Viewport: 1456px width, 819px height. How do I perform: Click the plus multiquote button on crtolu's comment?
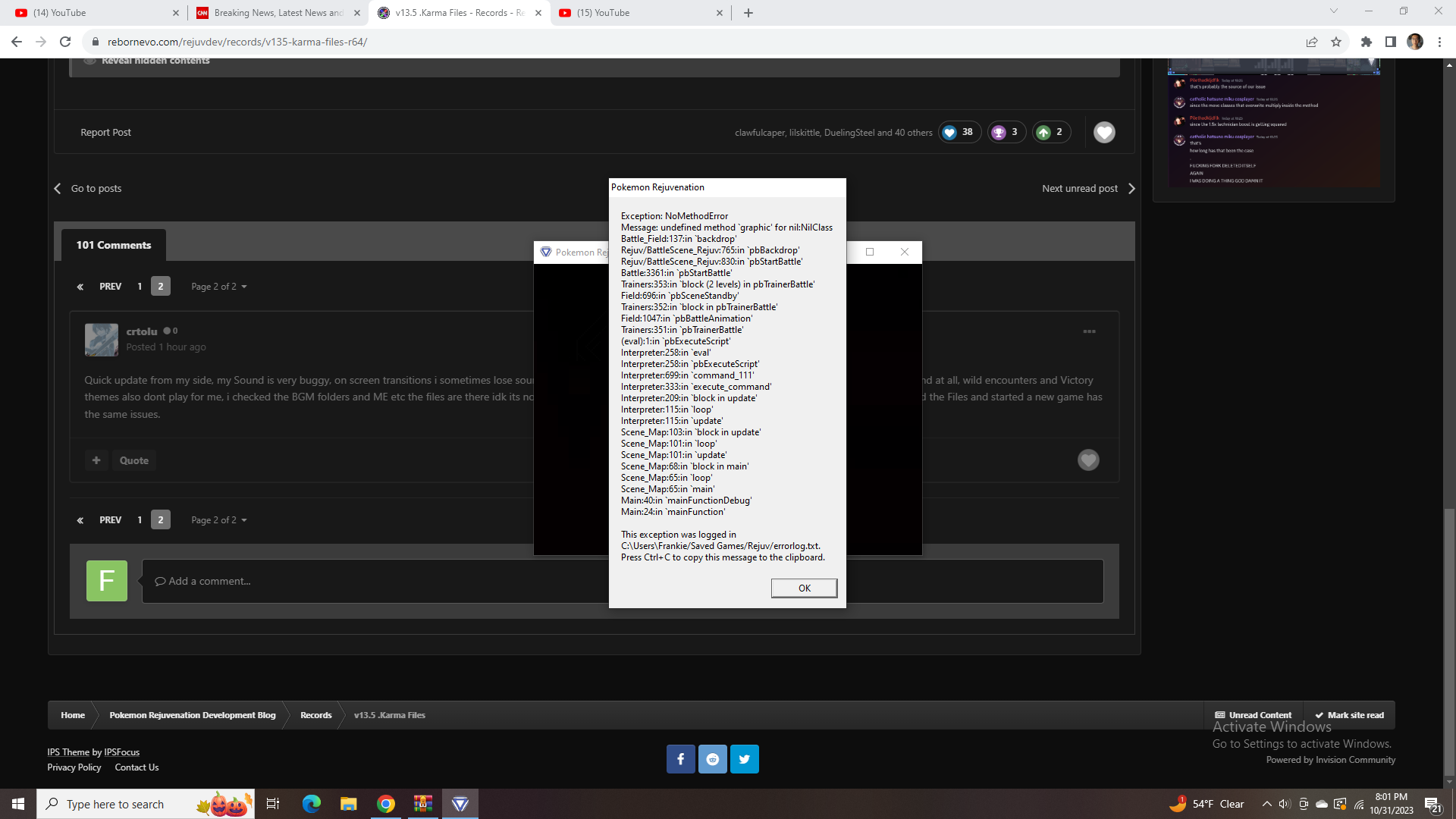96,460
